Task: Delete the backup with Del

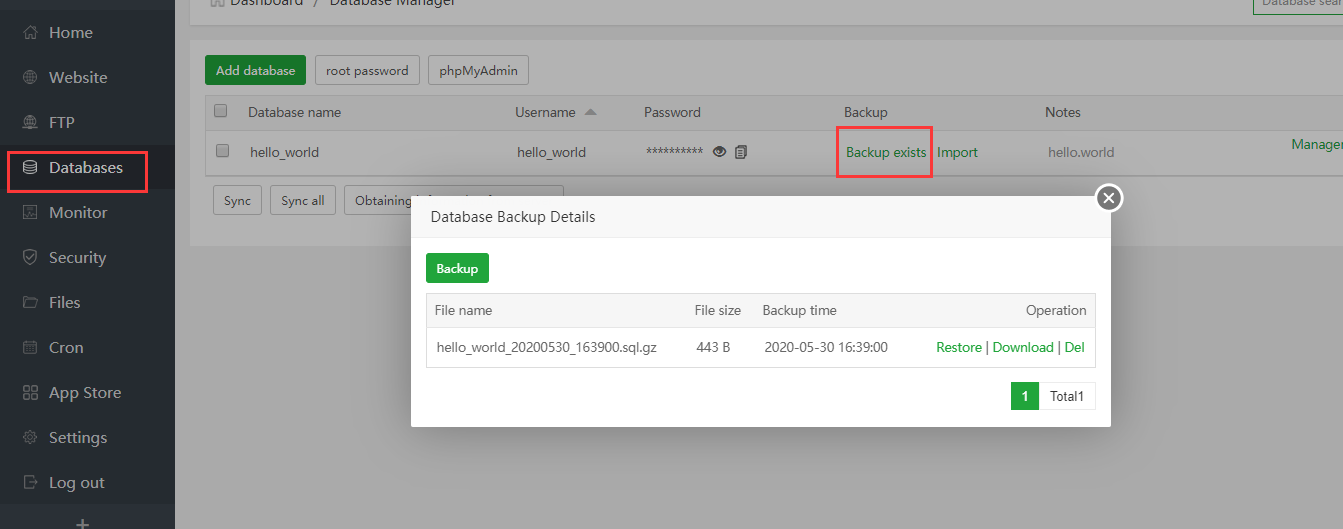Action: tap(1074, 347)
